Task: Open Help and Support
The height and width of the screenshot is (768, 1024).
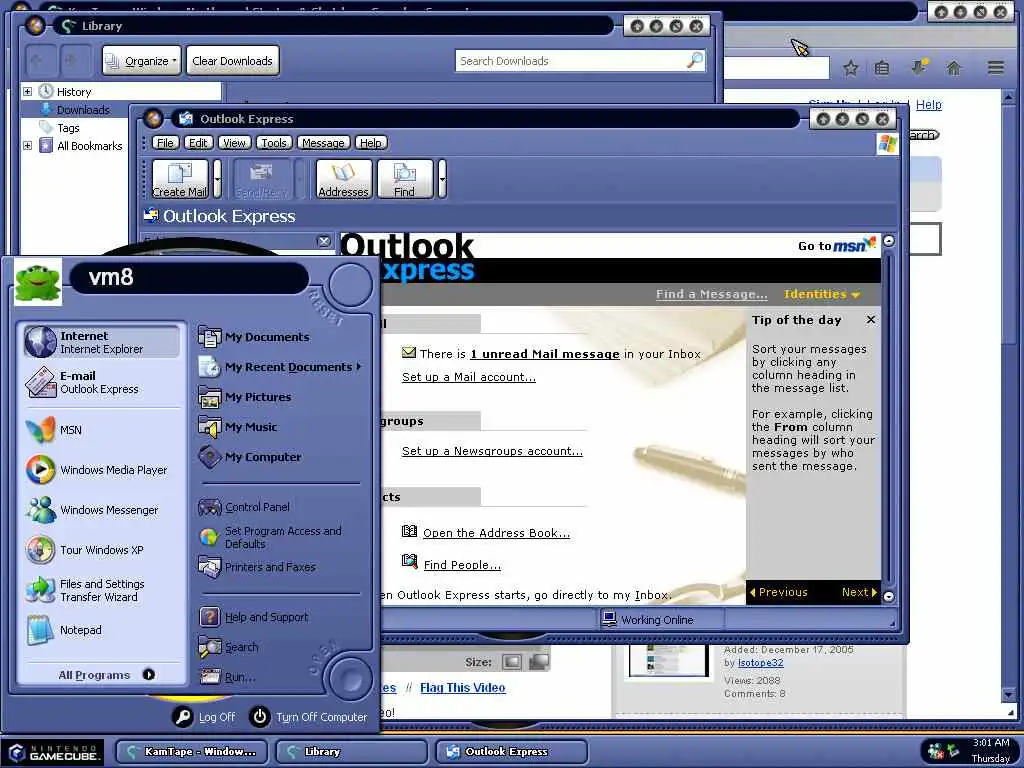Action: click(254, 617)
